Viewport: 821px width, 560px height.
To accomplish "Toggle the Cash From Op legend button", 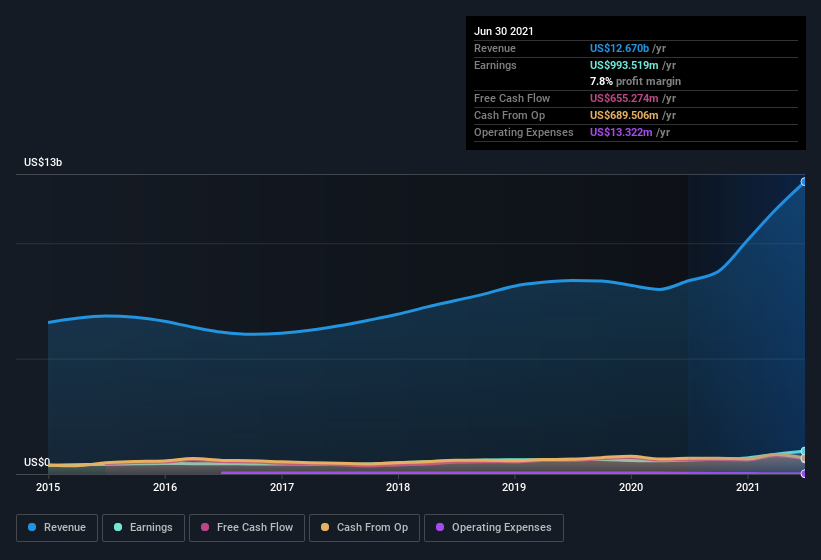I will [364, 528].
